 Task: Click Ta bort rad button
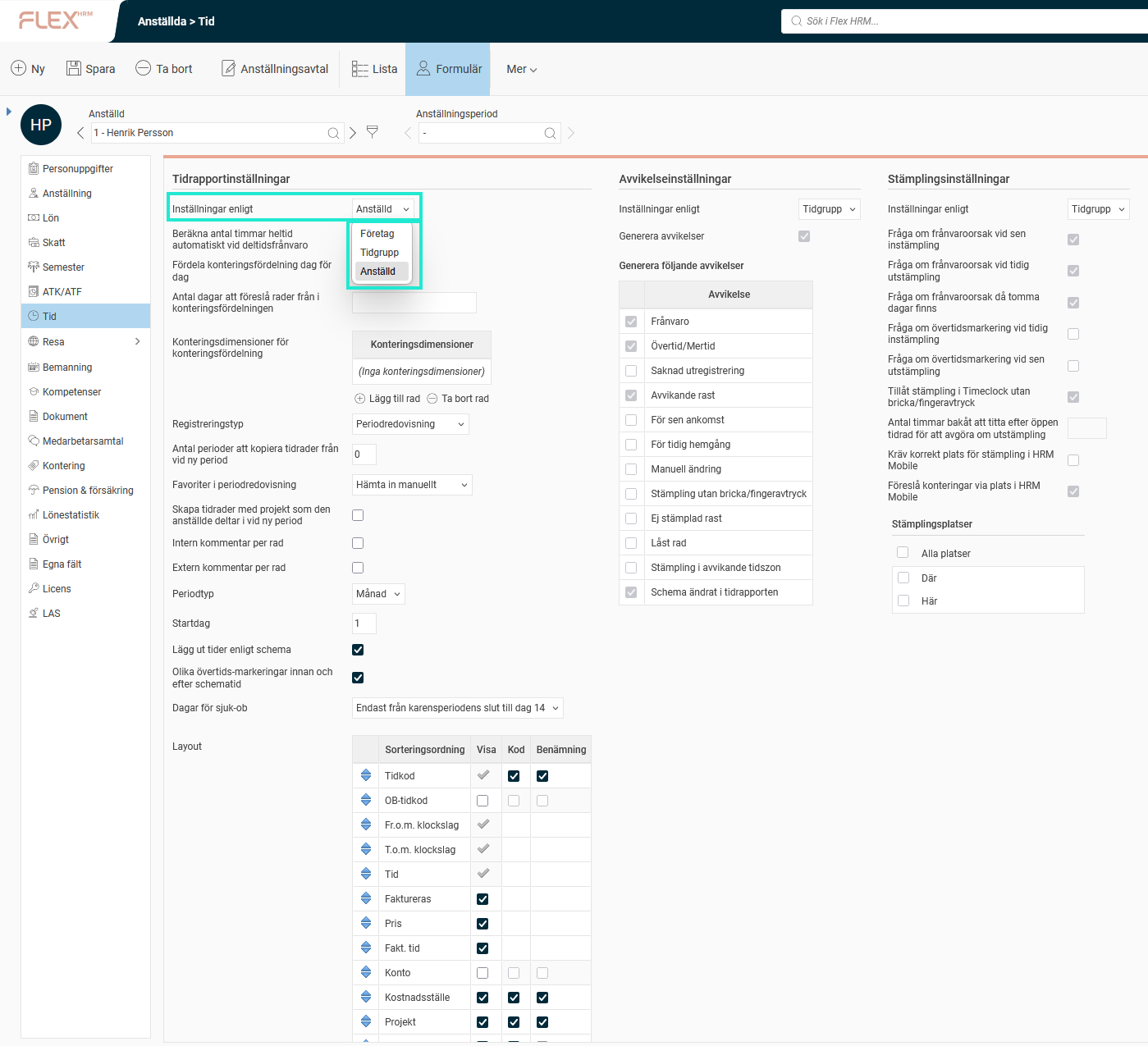[x=458, y=399]
